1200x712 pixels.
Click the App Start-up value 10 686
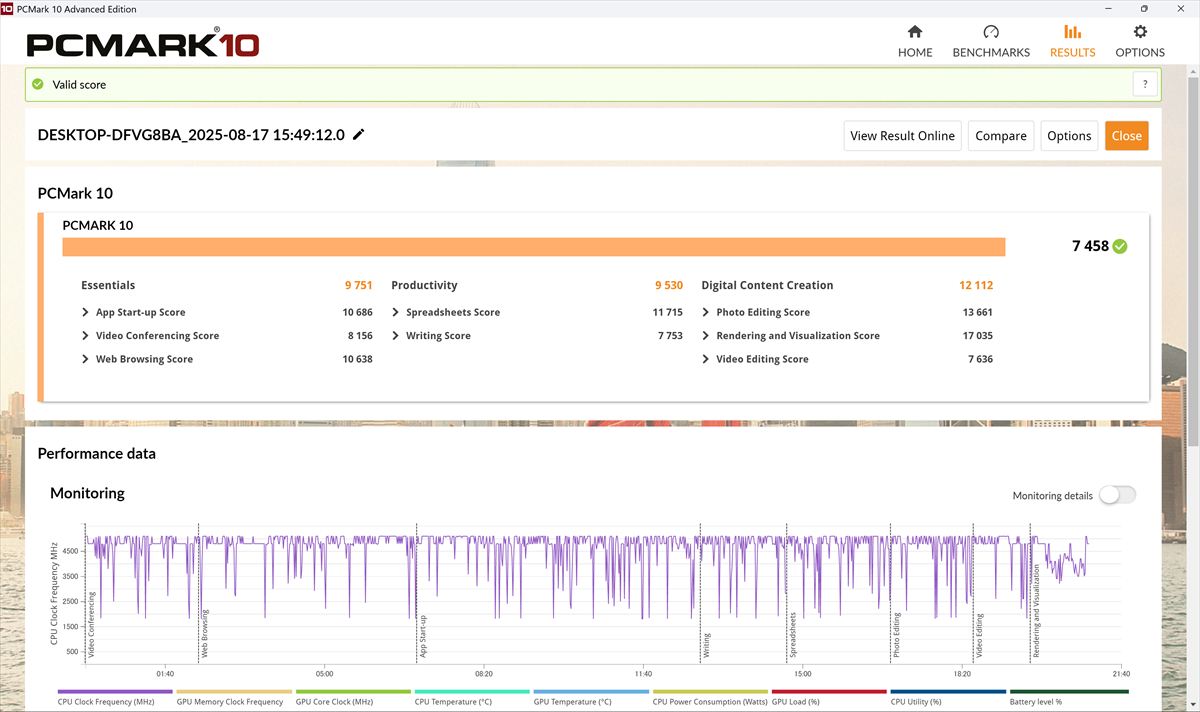(x=357, y=312)
